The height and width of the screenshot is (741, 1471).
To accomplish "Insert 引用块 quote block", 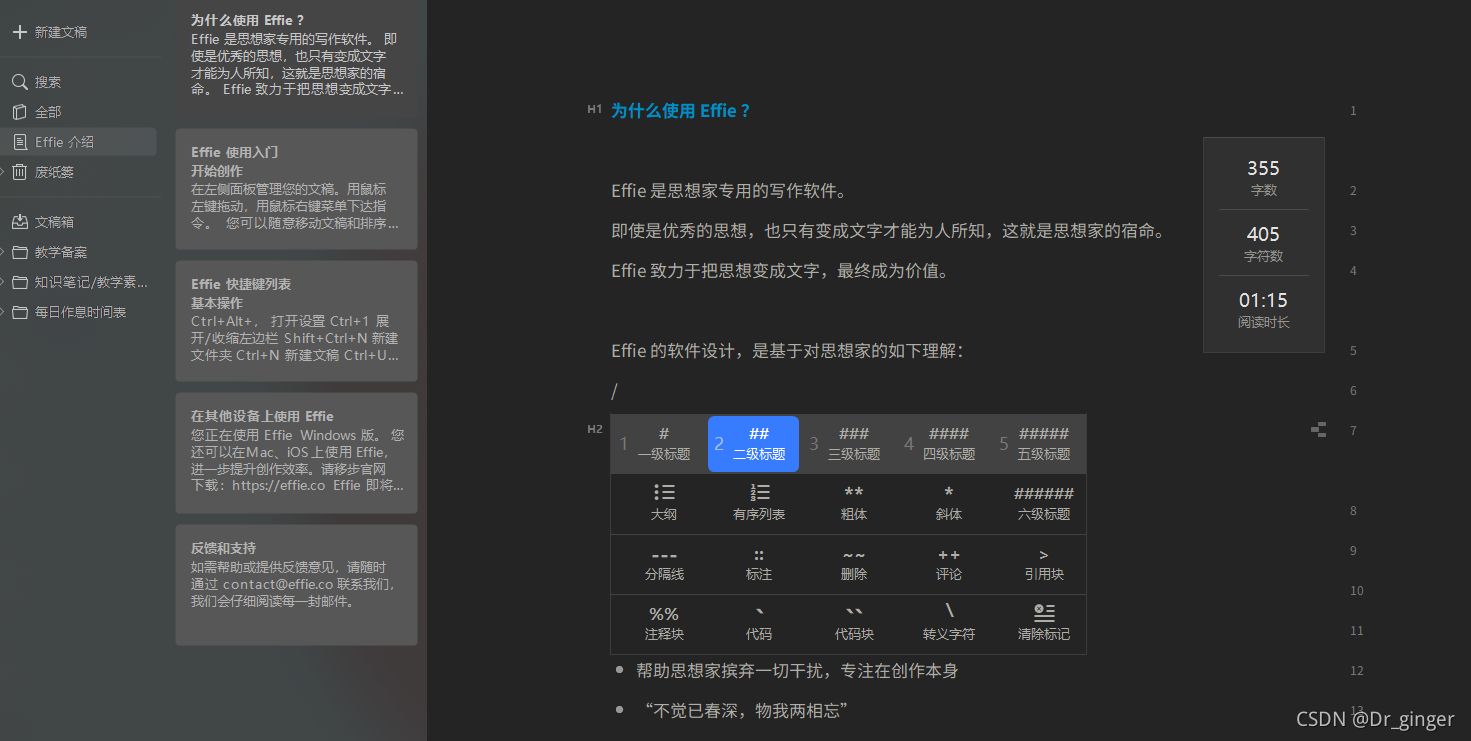I will (x=1044, y=564).
